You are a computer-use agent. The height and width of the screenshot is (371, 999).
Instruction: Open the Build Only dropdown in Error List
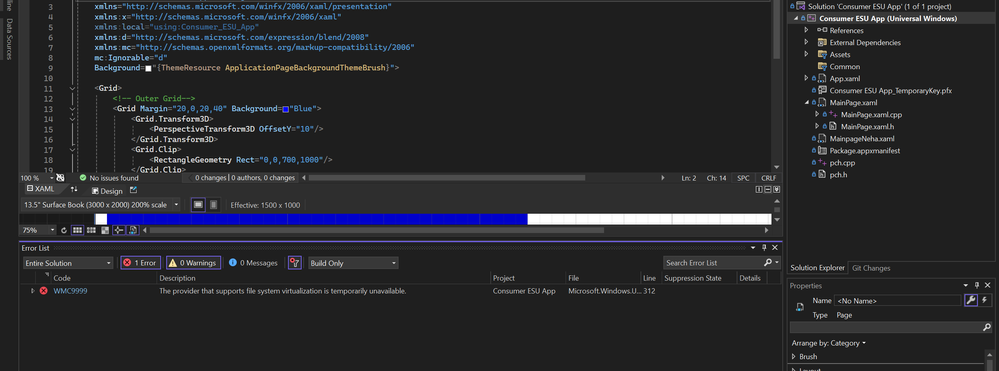point(353,263)
